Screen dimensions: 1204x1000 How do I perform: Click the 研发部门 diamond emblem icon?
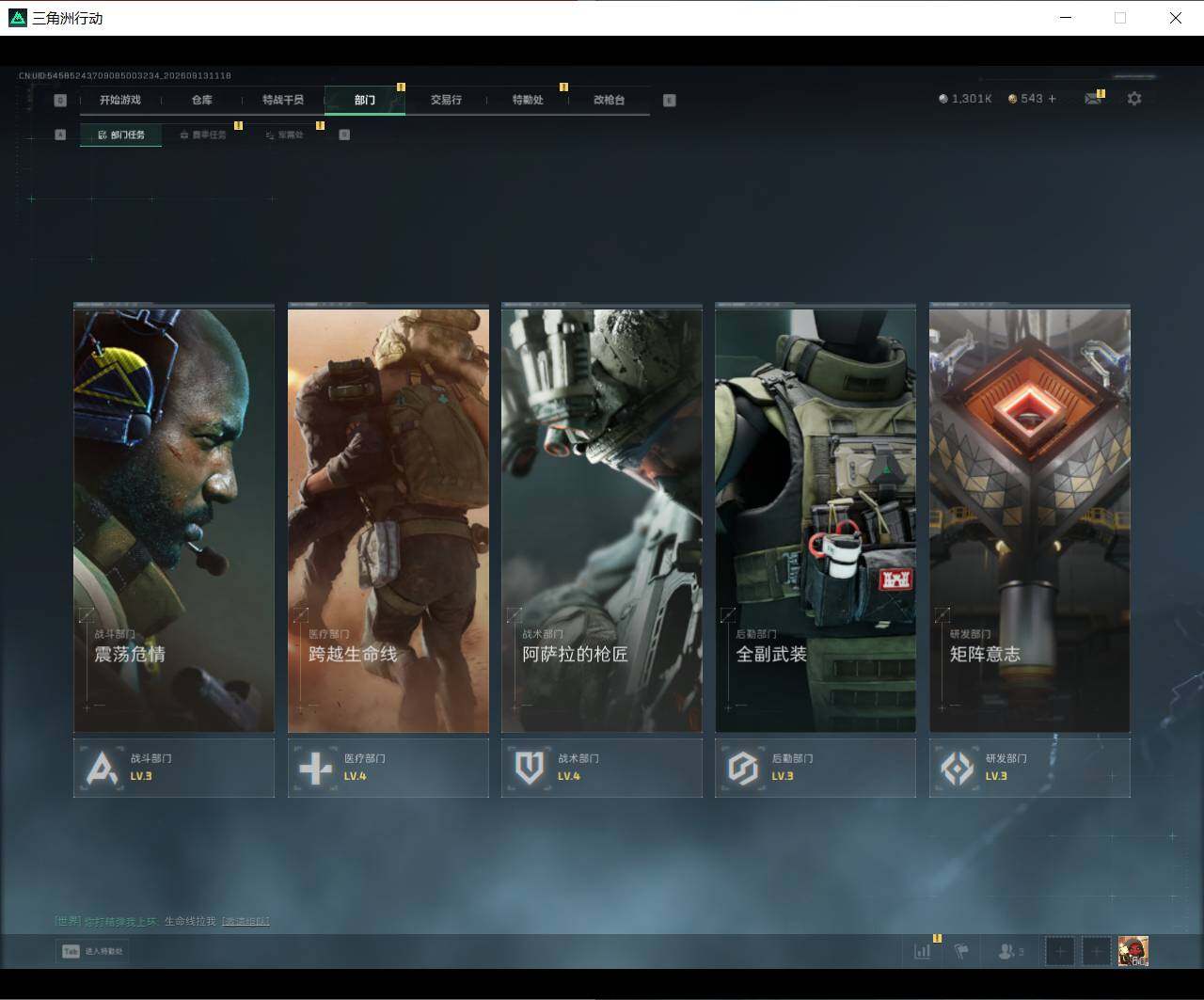pos(958,768)
